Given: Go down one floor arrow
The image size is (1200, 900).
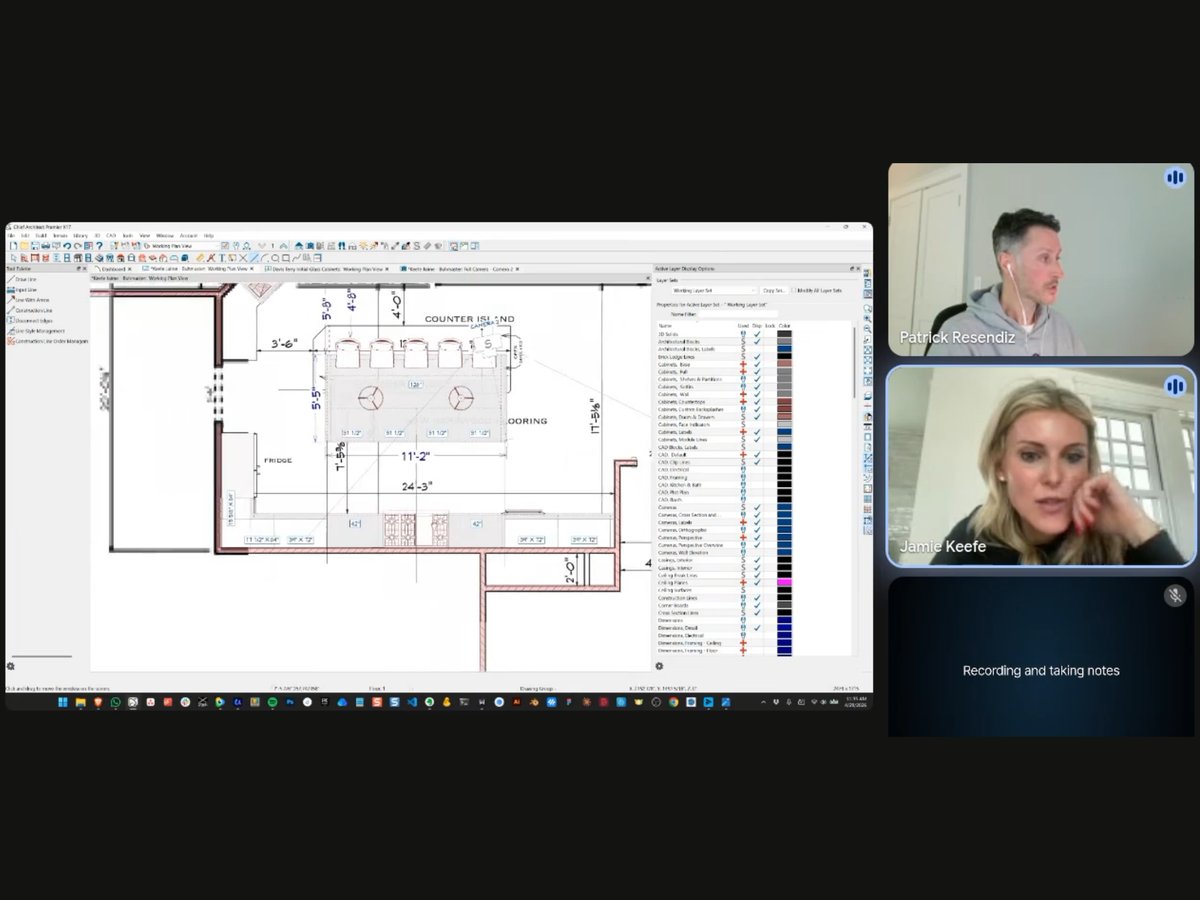Looking at the screenshot, I should click(x=261, y=246).
